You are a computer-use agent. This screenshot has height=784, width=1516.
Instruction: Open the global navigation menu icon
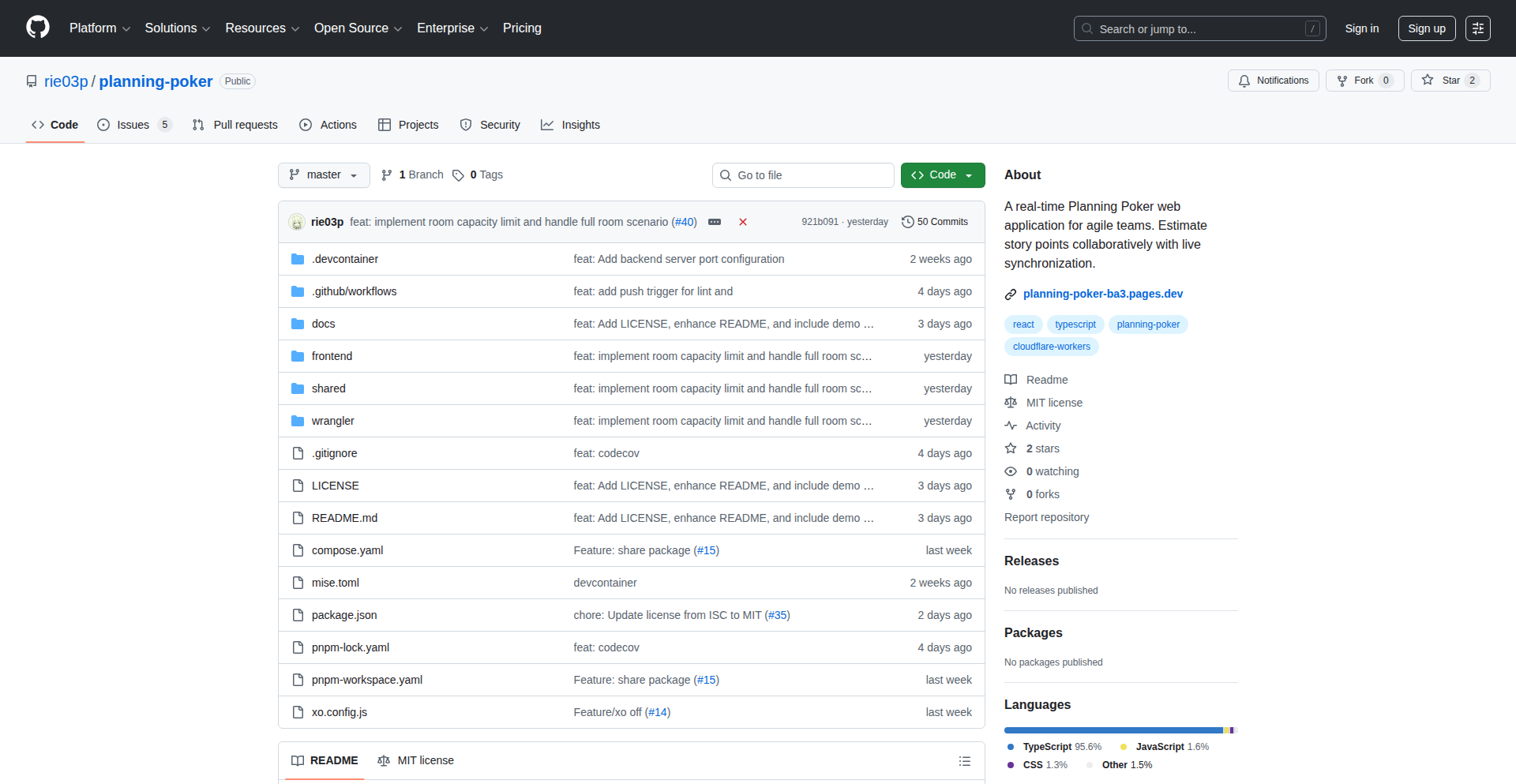(x=1477, y=28)
